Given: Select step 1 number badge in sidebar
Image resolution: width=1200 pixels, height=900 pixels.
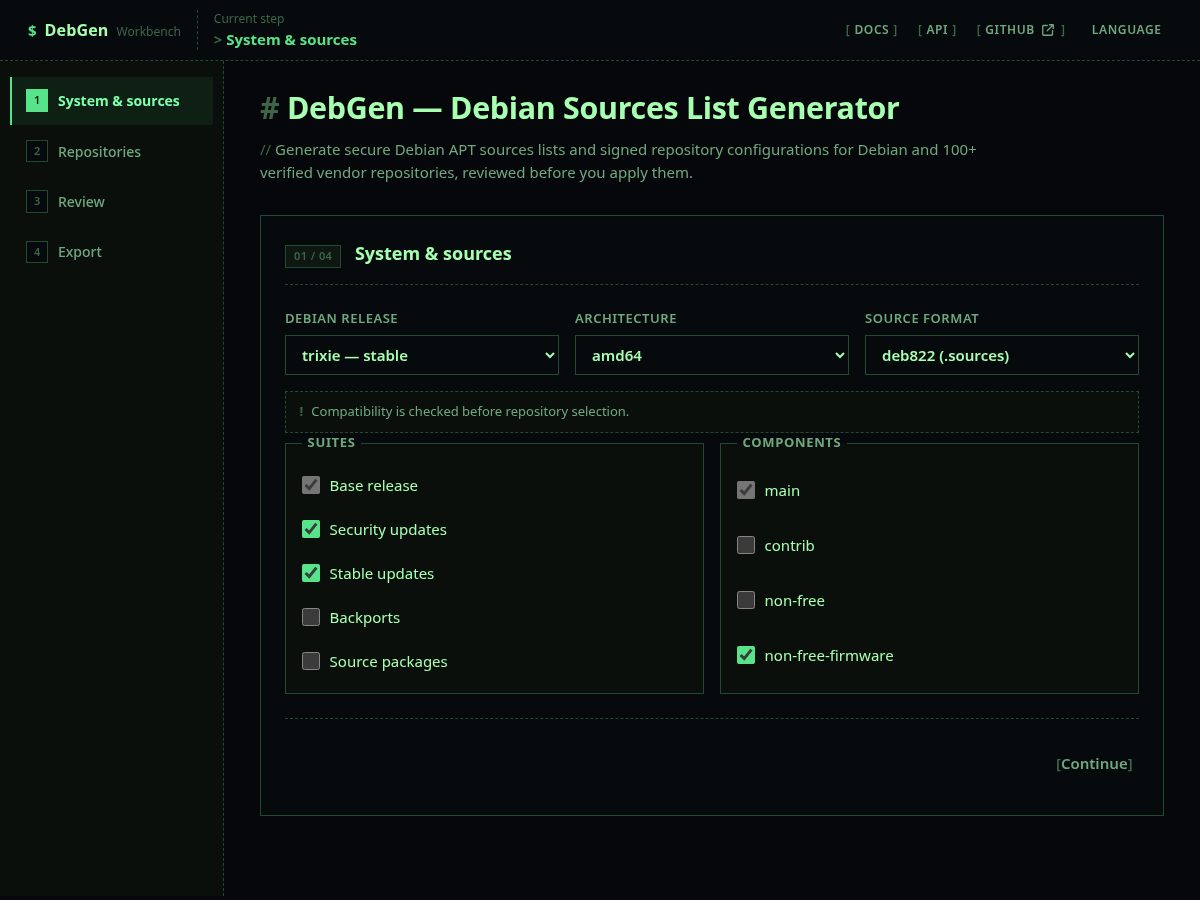Looking at the screenshot, I should coord(37,100).
